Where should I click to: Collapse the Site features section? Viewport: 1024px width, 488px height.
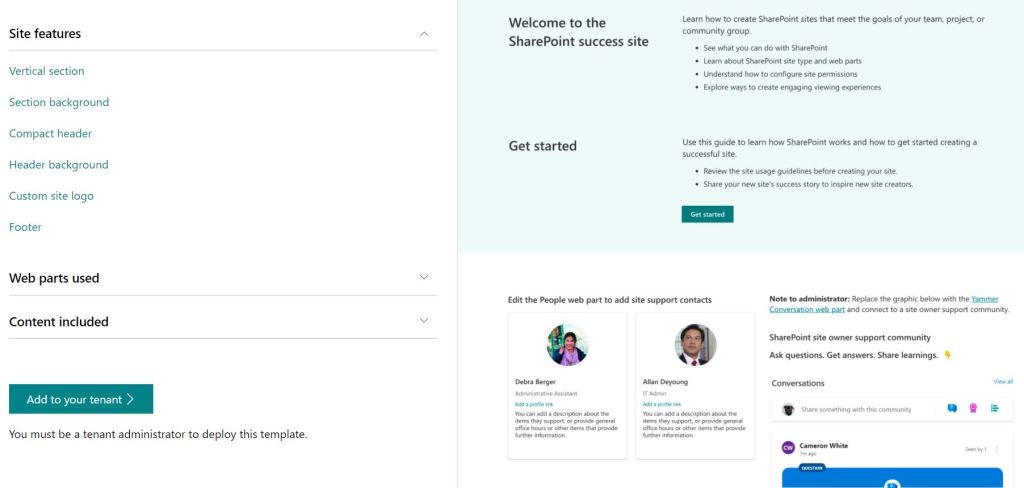pyautogui.click(x=424, y=34)
